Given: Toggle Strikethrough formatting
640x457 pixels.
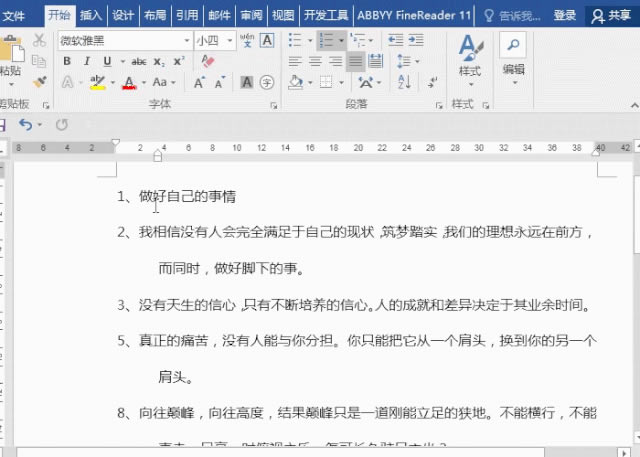Looking at the screenshot, I should pos(139,62).
